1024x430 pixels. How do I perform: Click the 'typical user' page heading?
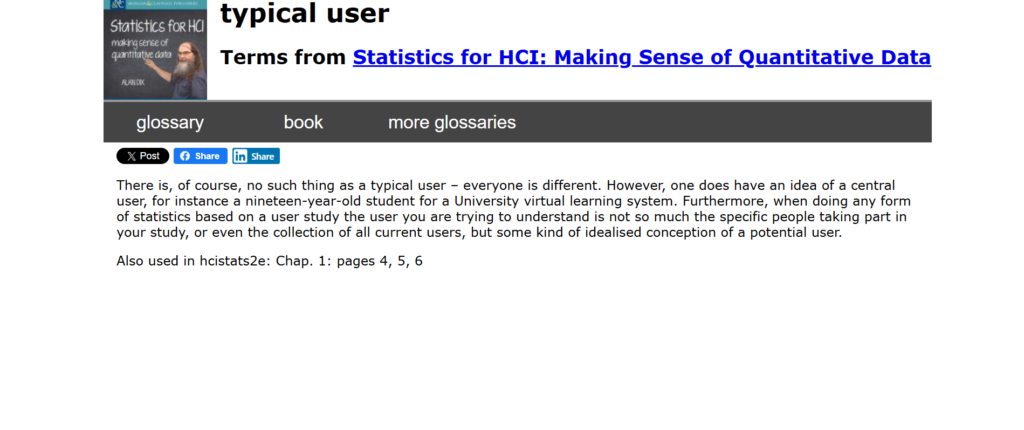click(304, 14)
